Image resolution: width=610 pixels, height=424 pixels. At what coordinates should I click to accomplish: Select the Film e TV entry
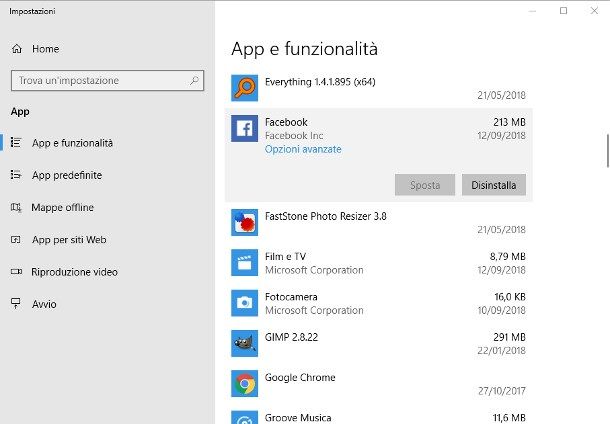(379, 263)
